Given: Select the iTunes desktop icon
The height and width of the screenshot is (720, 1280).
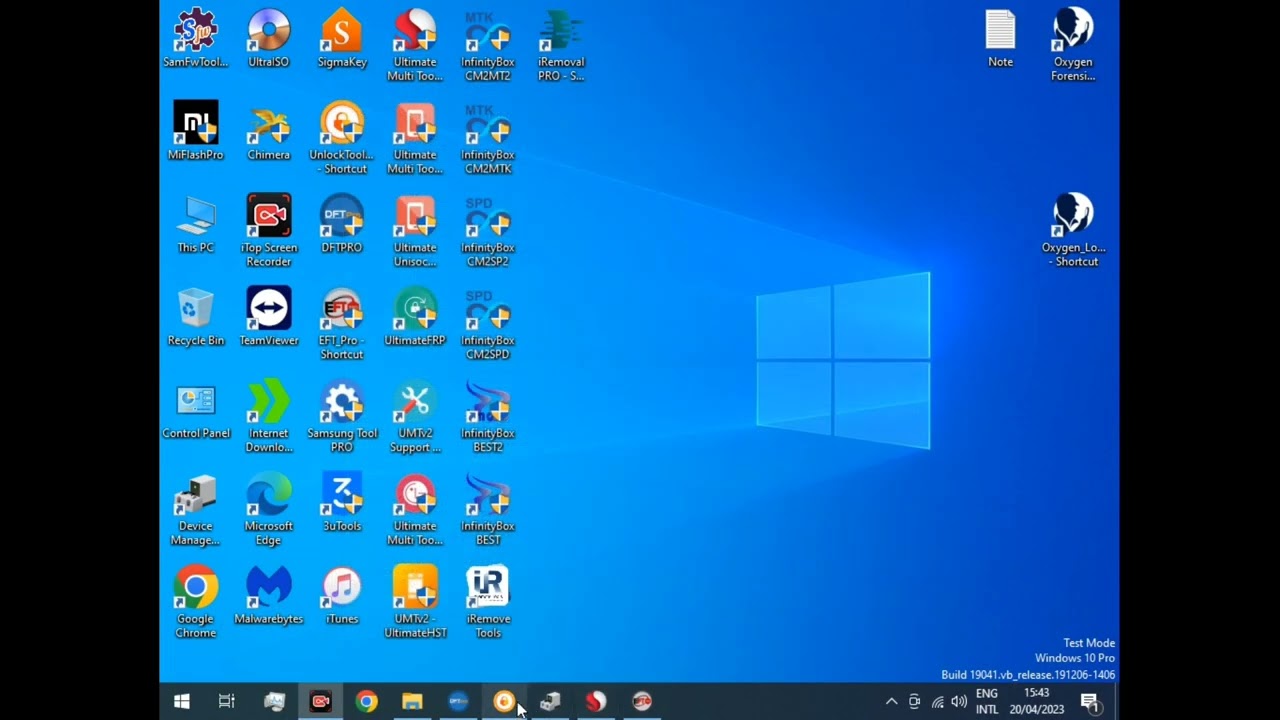Looking at the screenshot, I should [342, 596].
